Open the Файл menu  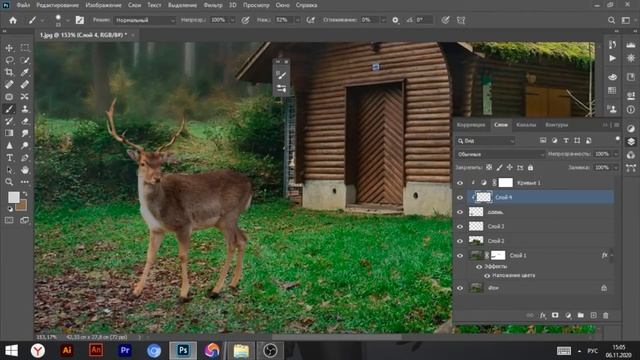click(23, 5)
